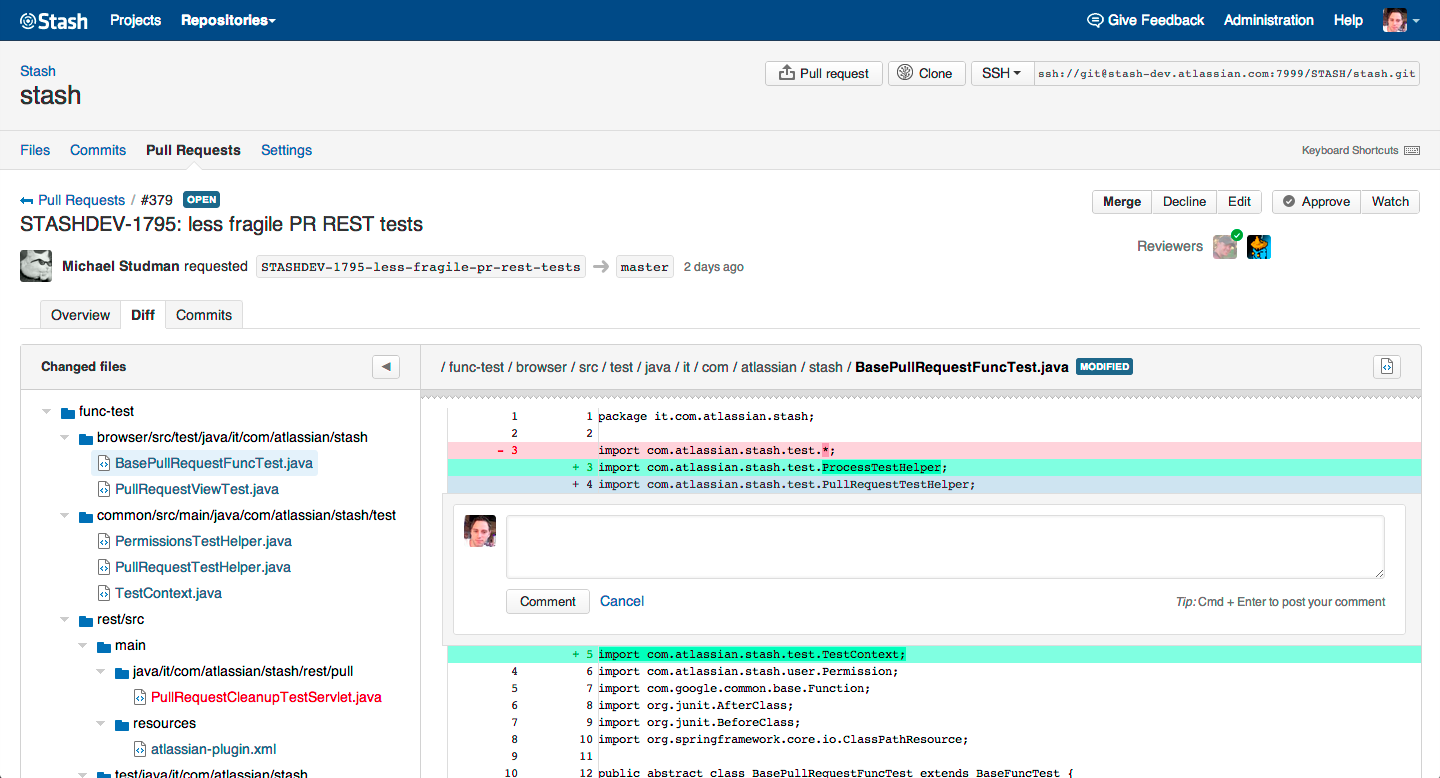Screen dimensions: 1440x778
Task: Click file icon beside atlassian-plugin.xml
Action: pos(139,749)
